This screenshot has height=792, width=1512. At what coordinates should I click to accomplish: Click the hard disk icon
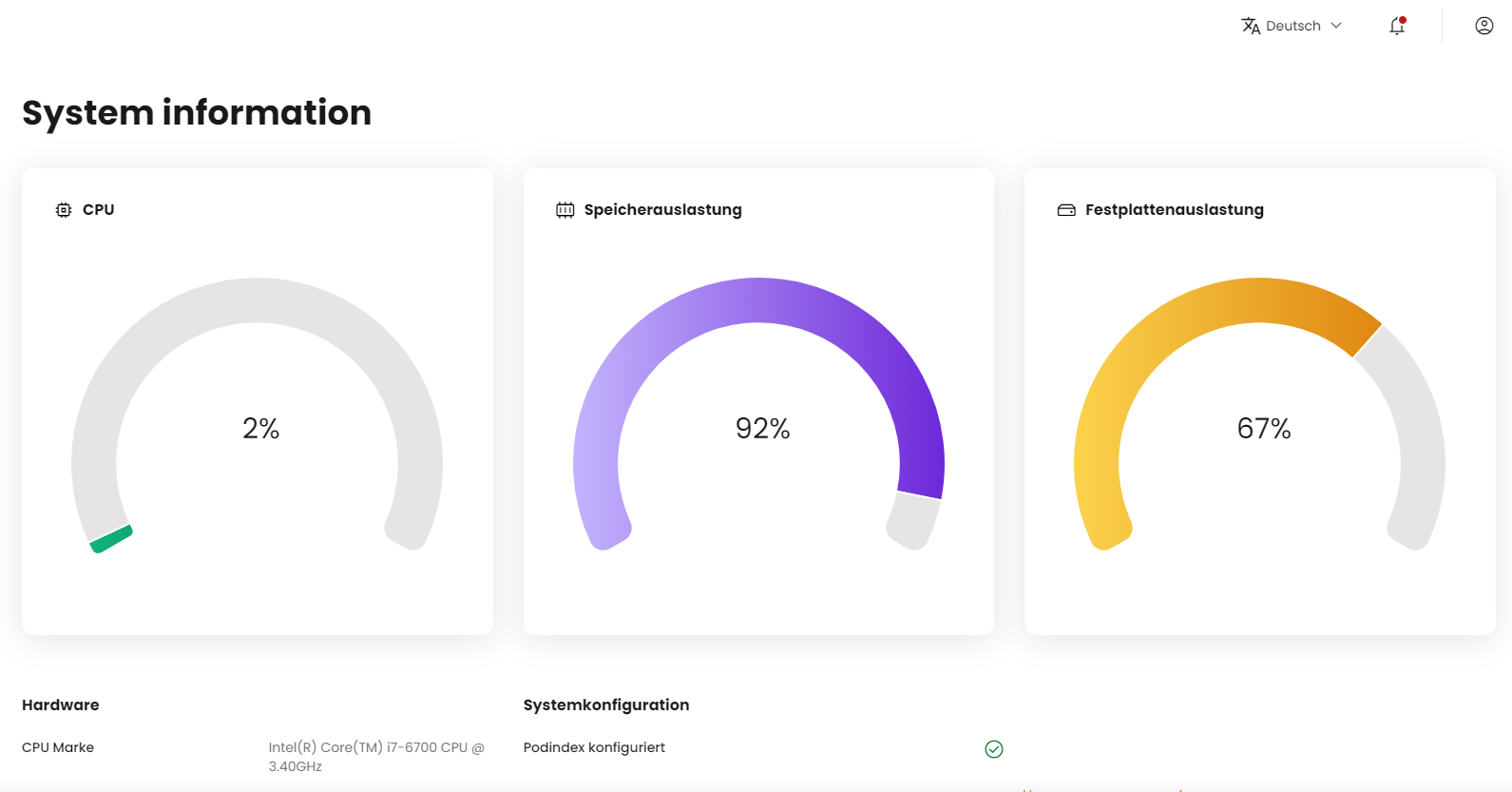tap(1066, 210)
